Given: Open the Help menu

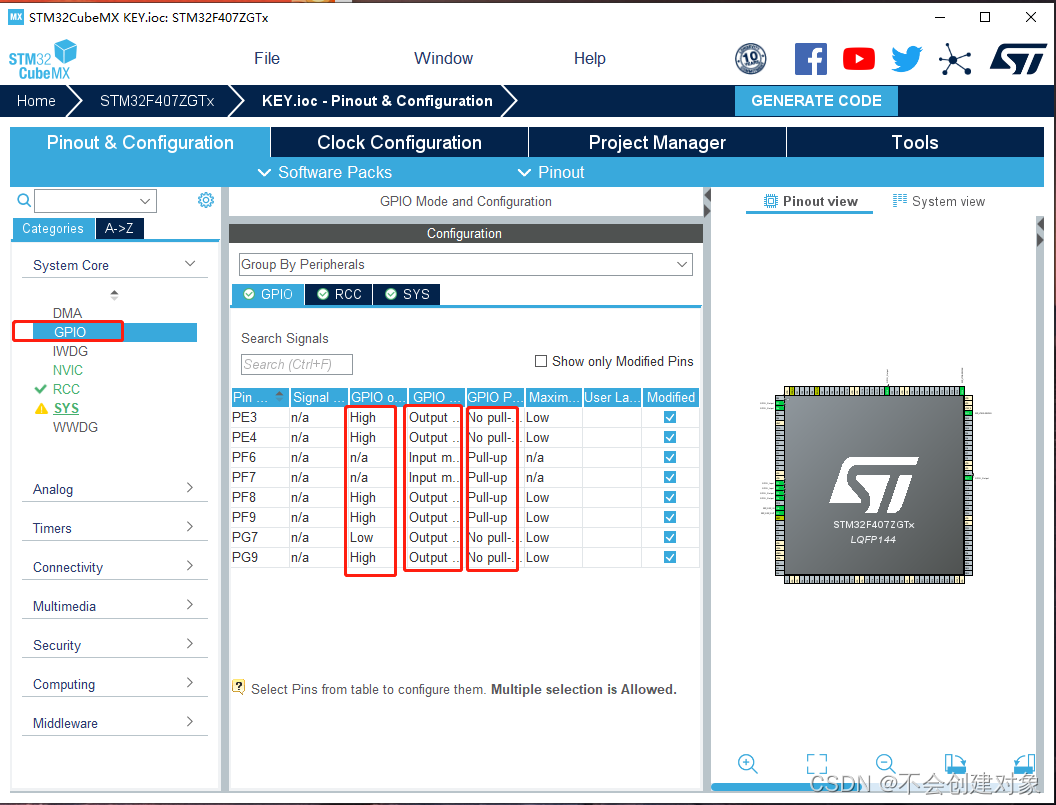Looking at the screenshot, I should (x=589, y=59).
